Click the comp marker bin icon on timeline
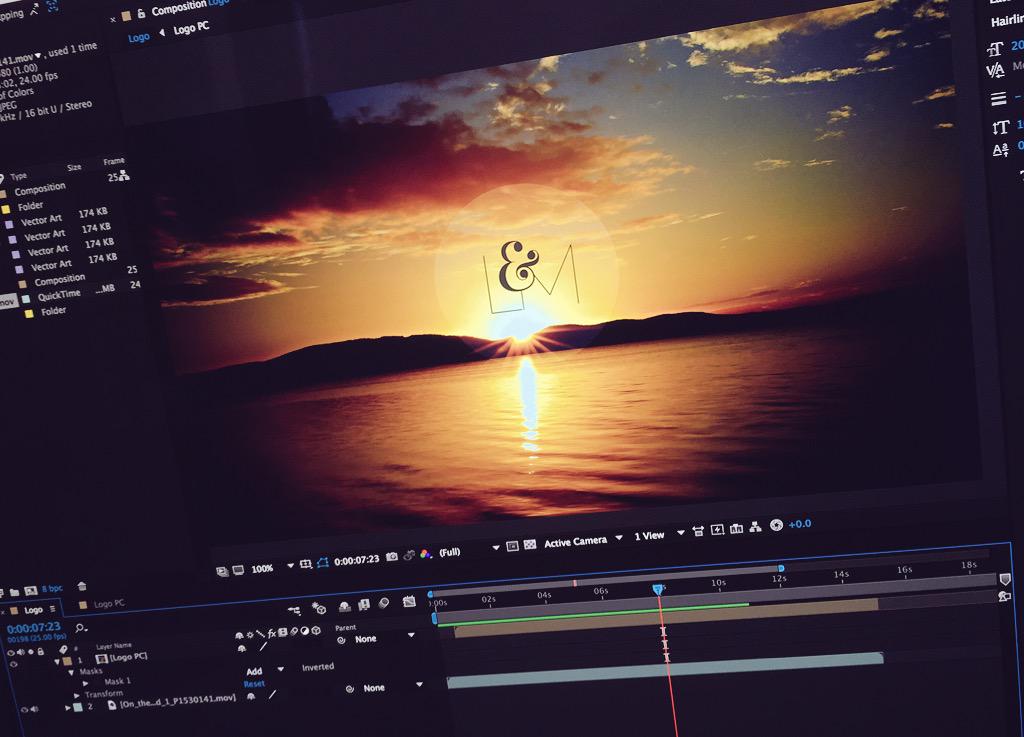This screenshot has width=1024, height=737. [1005, 579]
